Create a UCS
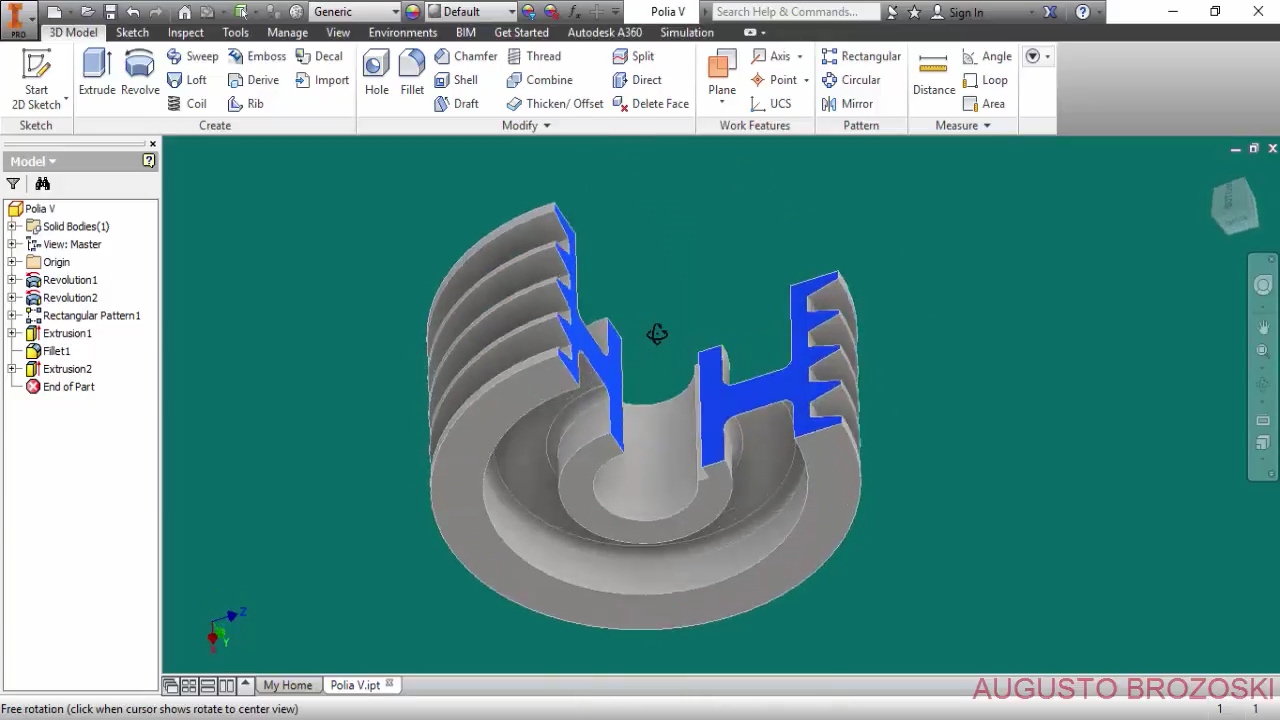The width and height of the screenshot is (1280, 720). (770, 104)
